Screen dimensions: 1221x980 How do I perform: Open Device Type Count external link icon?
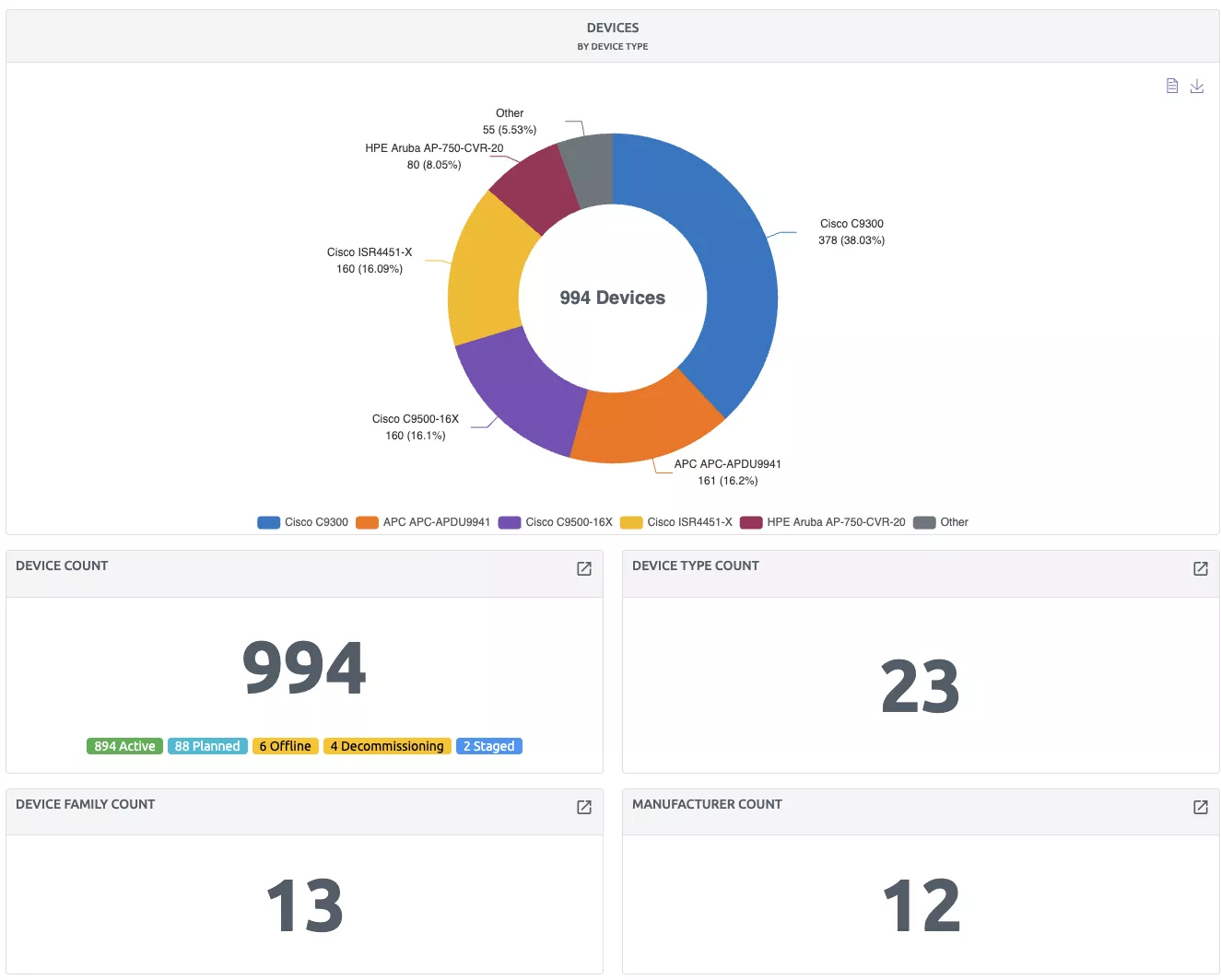point(1200,568)
